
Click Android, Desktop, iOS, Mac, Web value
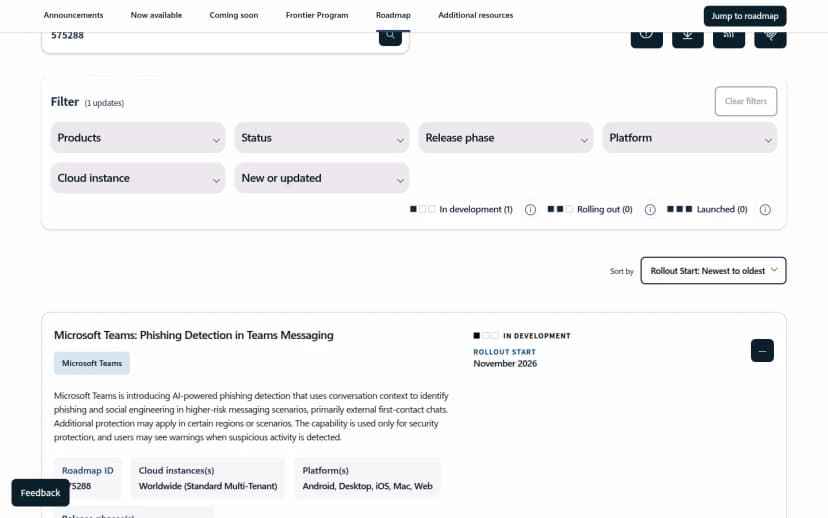(368, 486)
